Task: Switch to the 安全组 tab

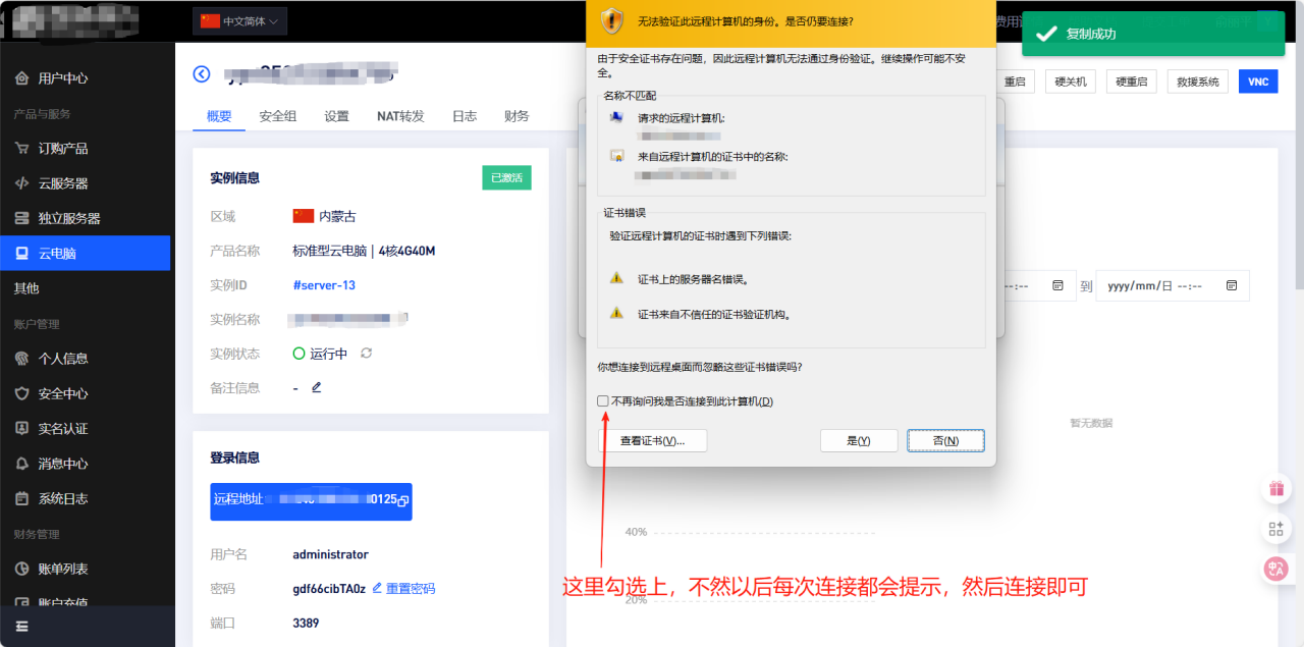Action: 277,116
